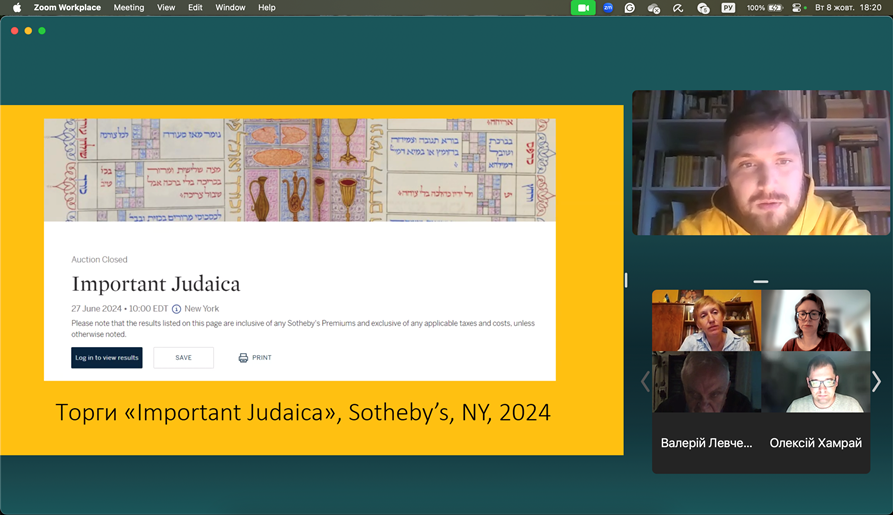Click the info icon next to 10:00 EDT
Image resolution: width=893 pixels, height=515 pixels.
176,309
